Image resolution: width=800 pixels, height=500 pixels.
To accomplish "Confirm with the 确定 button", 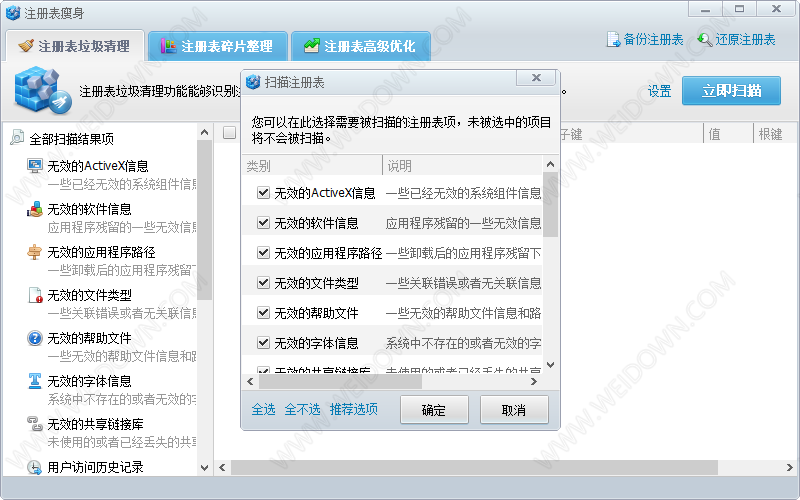I will click(434, 410).
